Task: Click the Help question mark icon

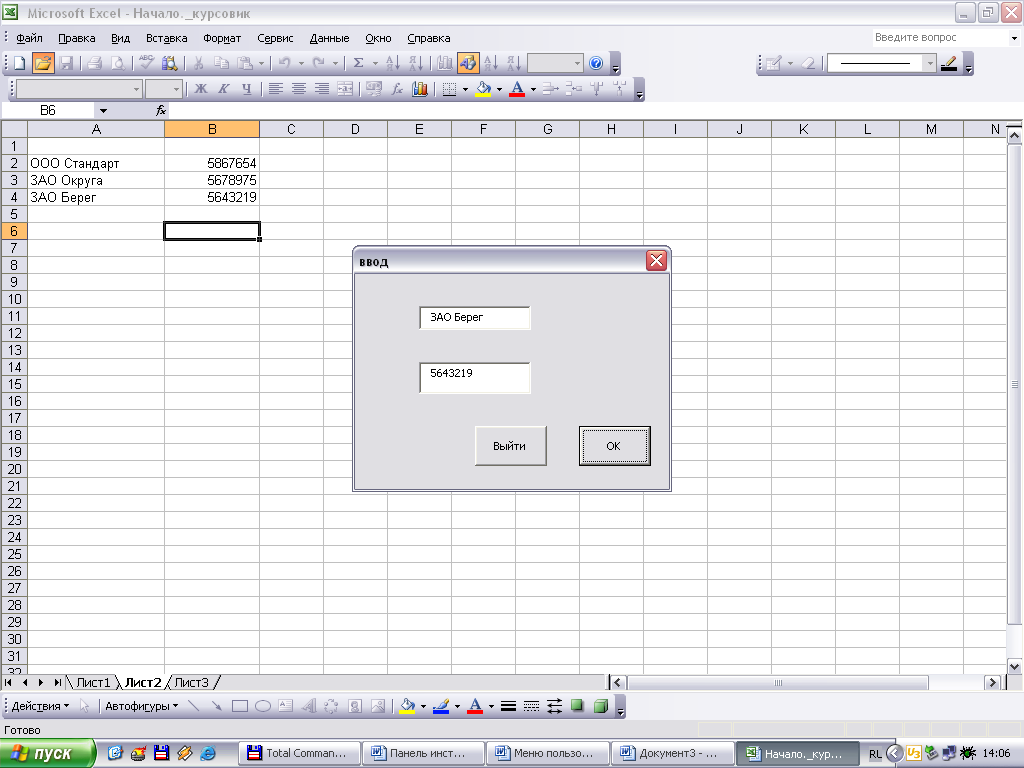Action: click(x=596, y=63)
